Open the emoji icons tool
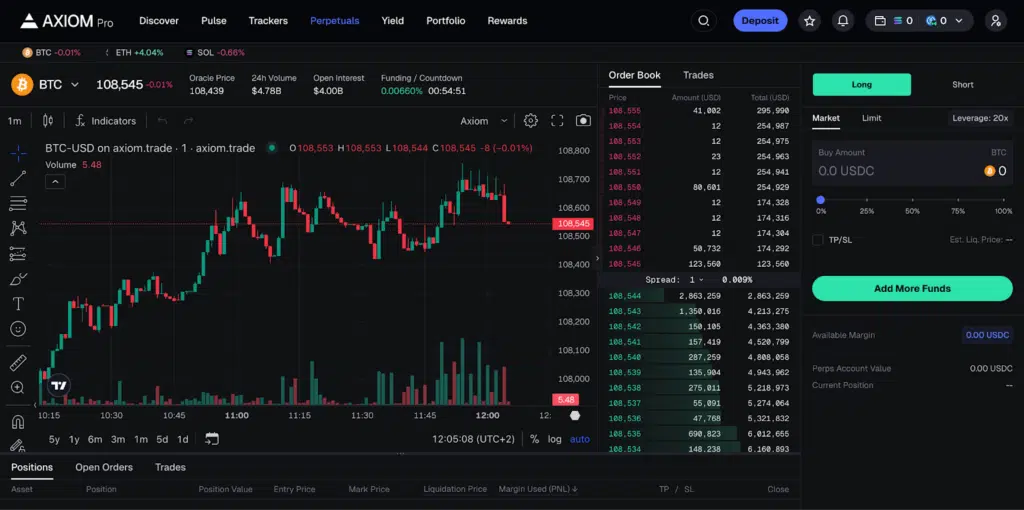Viewport: 1024px width, 510px height. tap(18, 328)
